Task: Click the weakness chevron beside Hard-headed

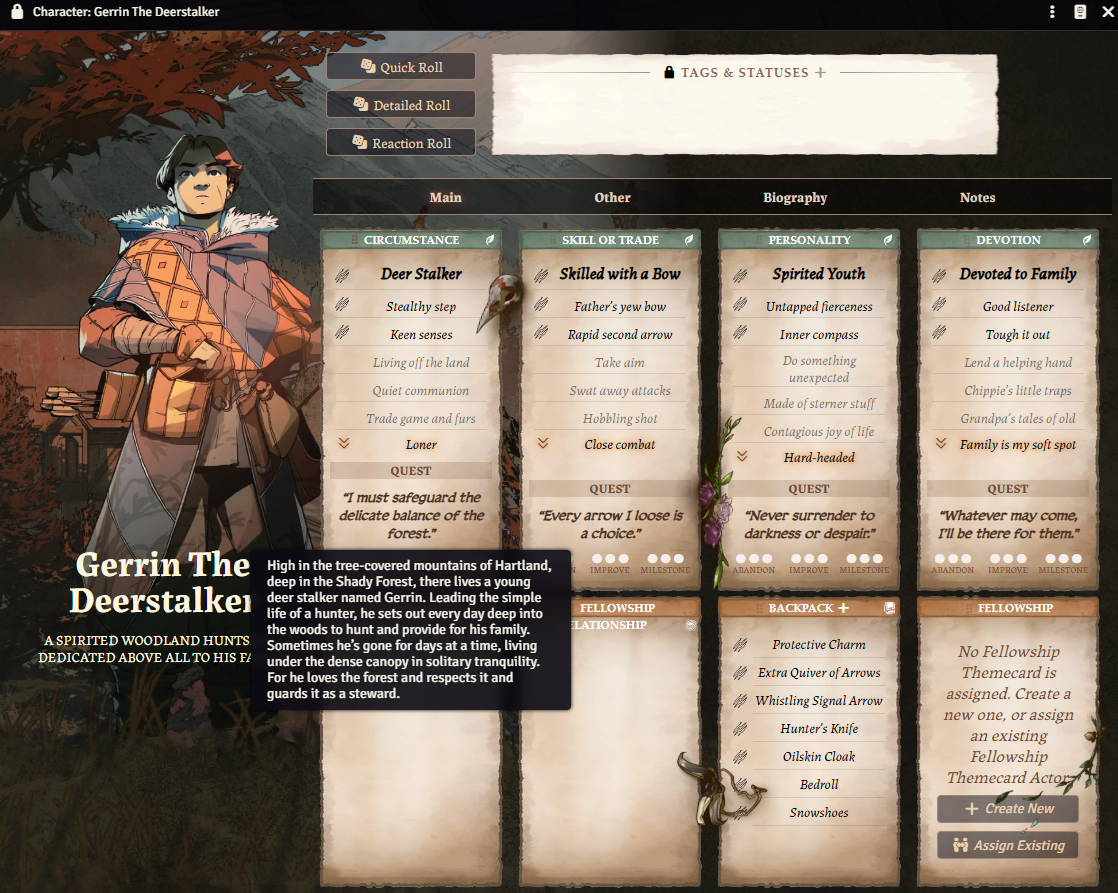Action: [x=742, y=456]
